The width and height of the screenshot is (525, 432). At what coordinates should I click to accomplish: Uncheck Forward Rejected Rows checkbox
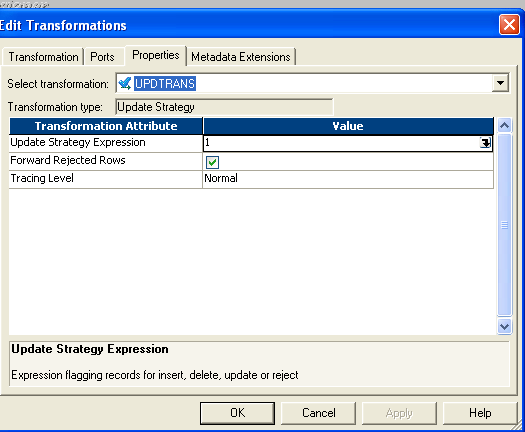(212, 162)
